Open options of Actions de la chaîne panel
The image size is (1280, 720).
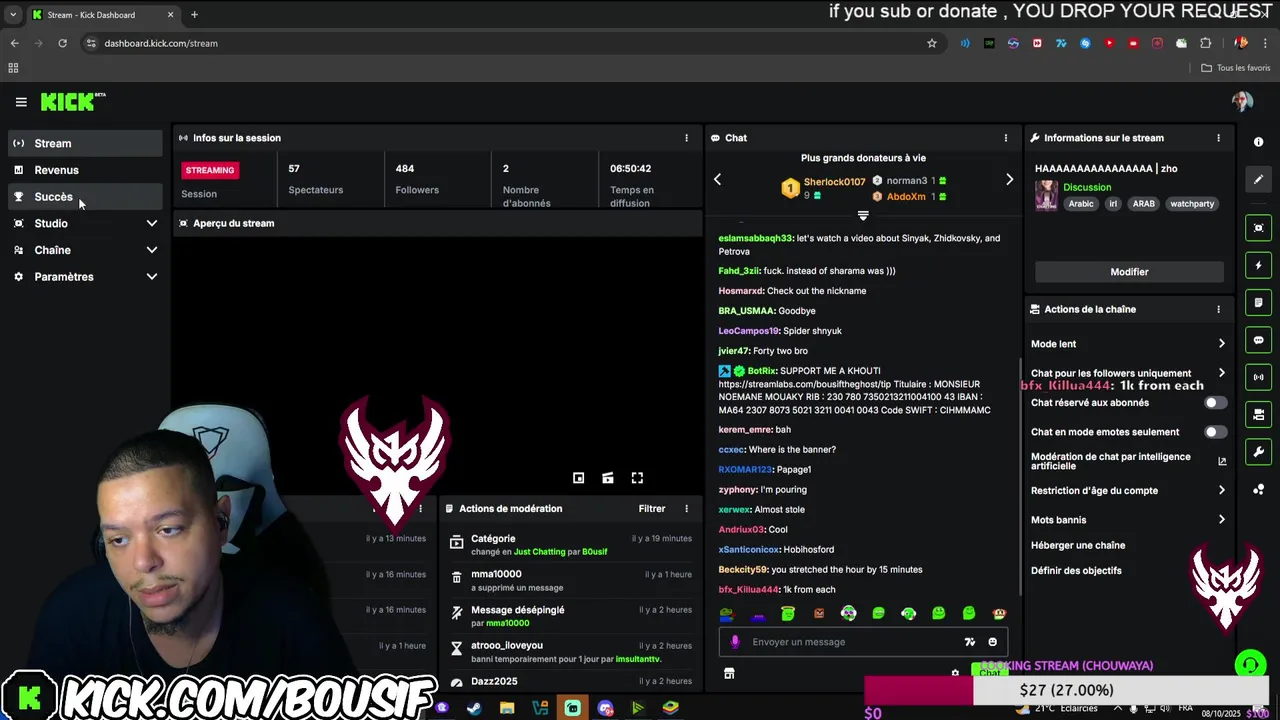pyautogui.click(x=1218, y=309)
